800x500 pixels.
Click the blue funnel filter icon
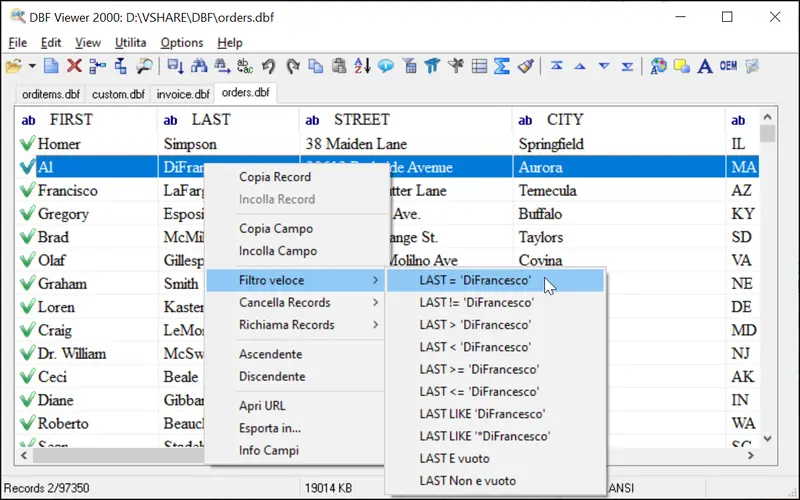coord(432,66)
